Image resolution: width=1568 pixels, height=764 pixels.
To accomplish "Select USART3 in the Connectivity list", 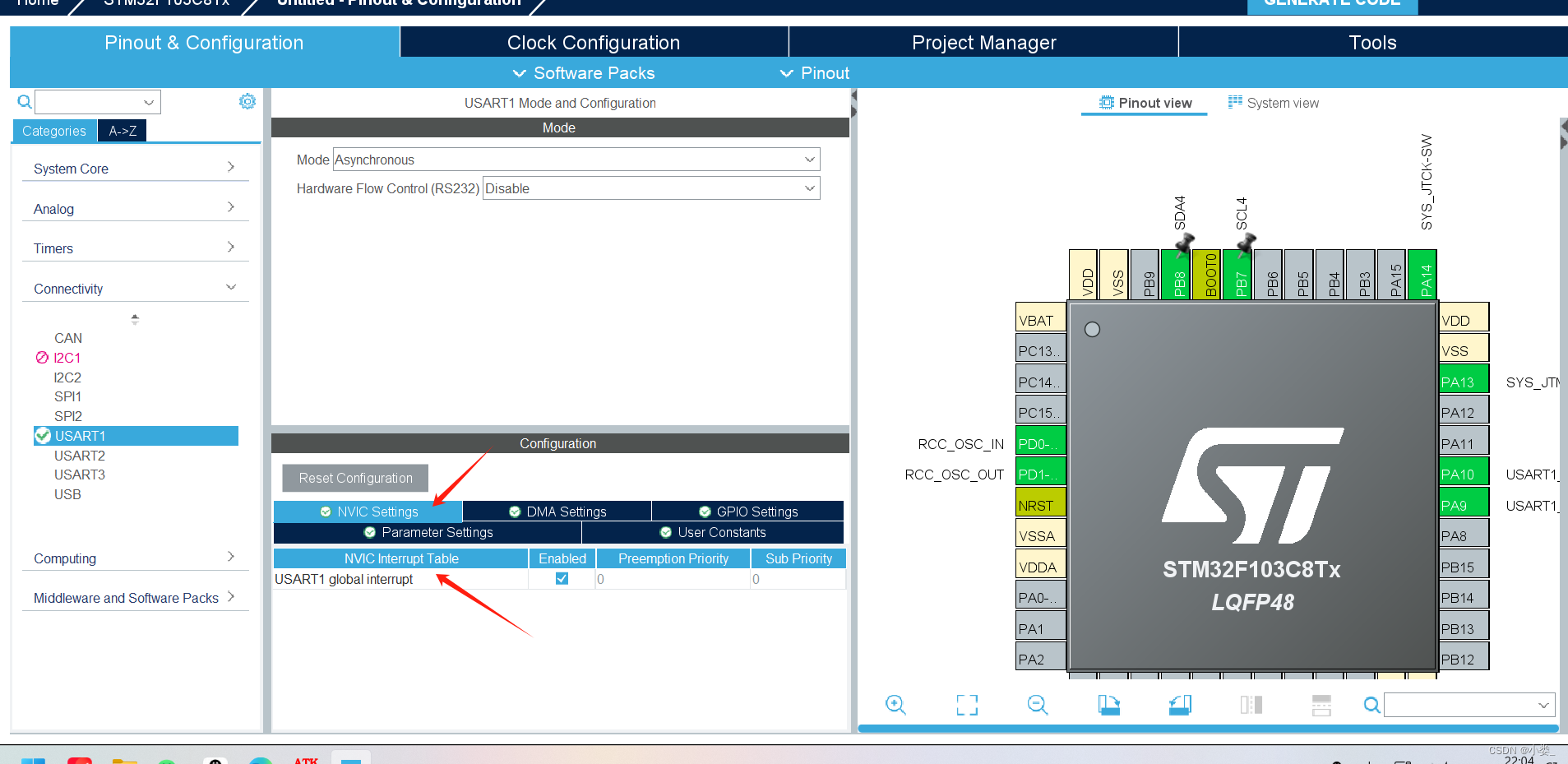I will 80,474.
